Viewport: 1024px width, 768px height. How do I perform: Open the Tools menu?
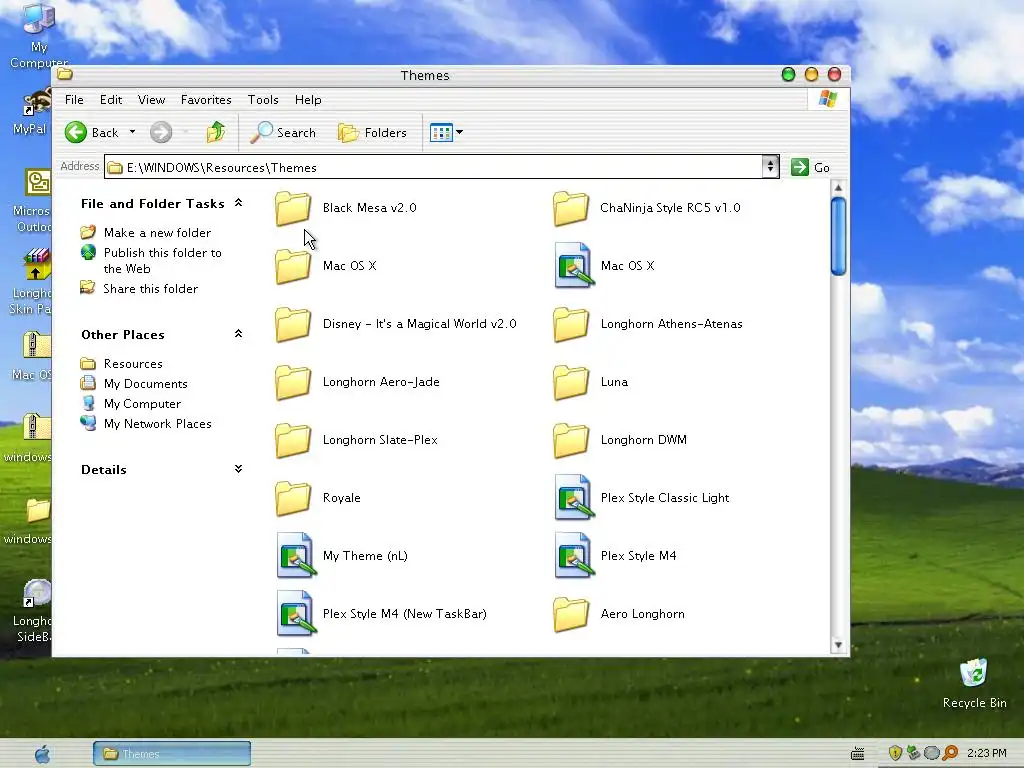click(x=263, y=100)
